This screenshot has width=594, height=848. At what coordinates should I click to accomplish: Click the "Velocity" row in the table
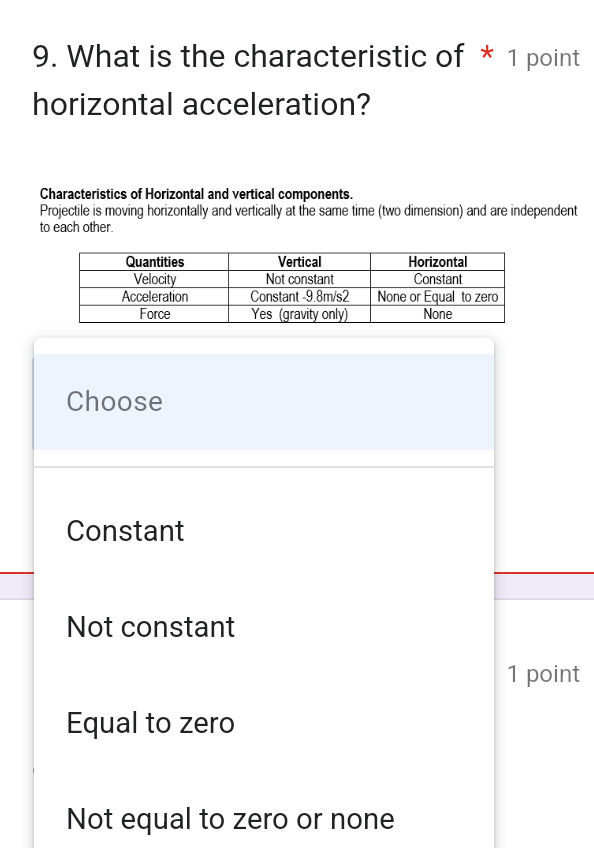155,279
